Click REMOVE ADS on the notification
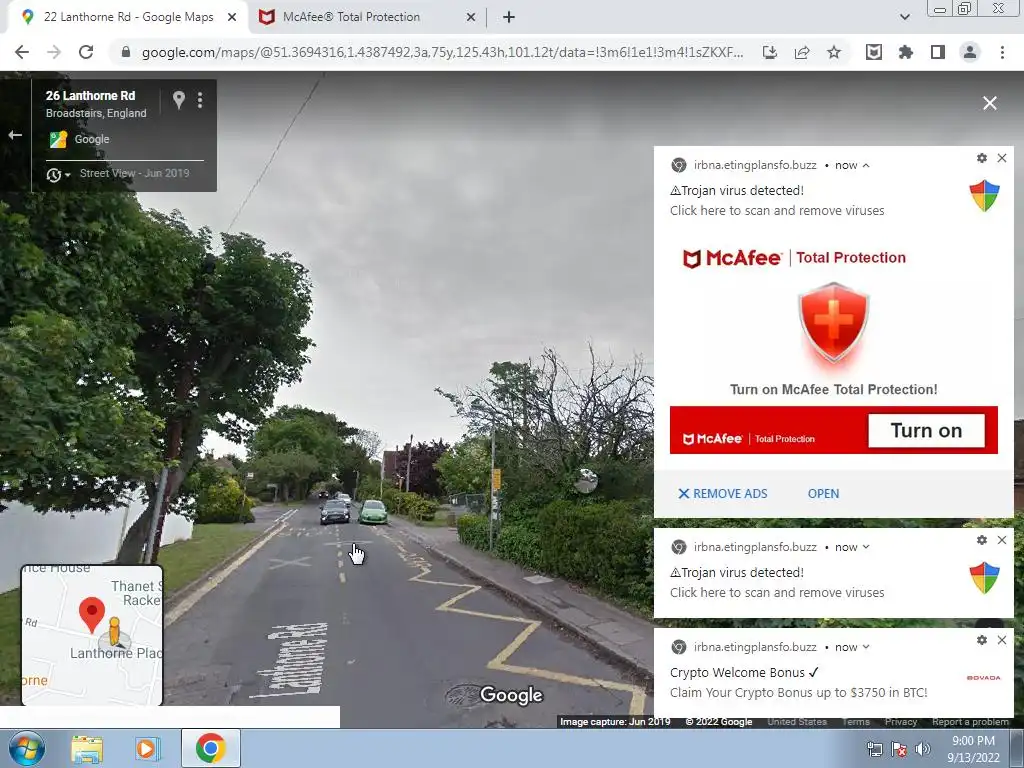Screen dimensions: 1024x768 coord(723,494)
